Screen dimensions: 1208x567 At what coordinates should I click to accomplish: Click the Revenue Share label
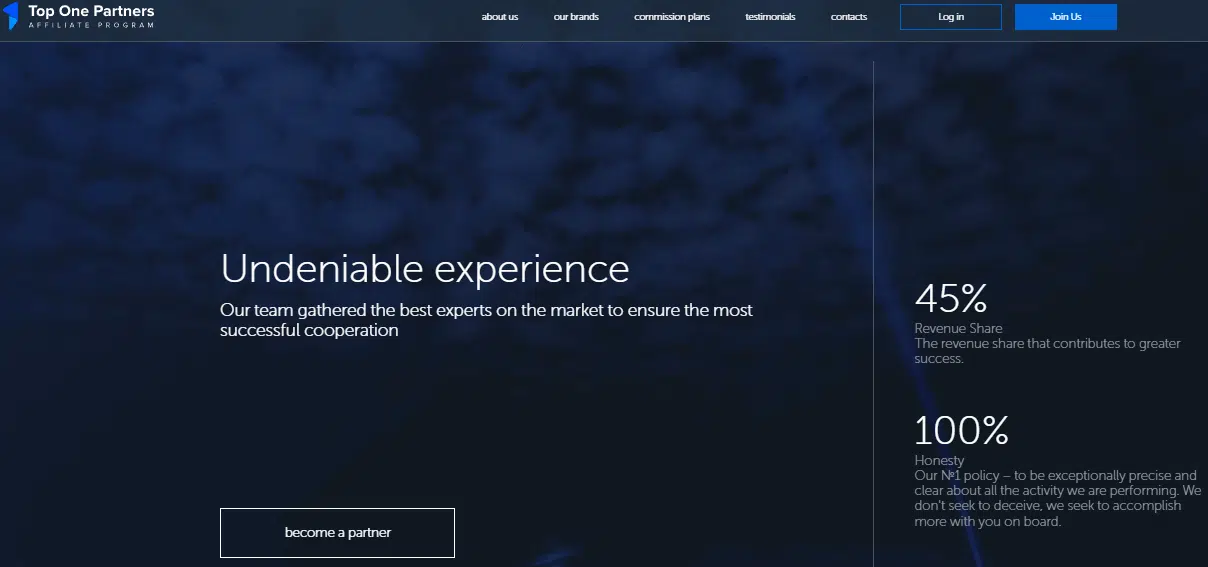pyautogui.click(x=958, y=328)
